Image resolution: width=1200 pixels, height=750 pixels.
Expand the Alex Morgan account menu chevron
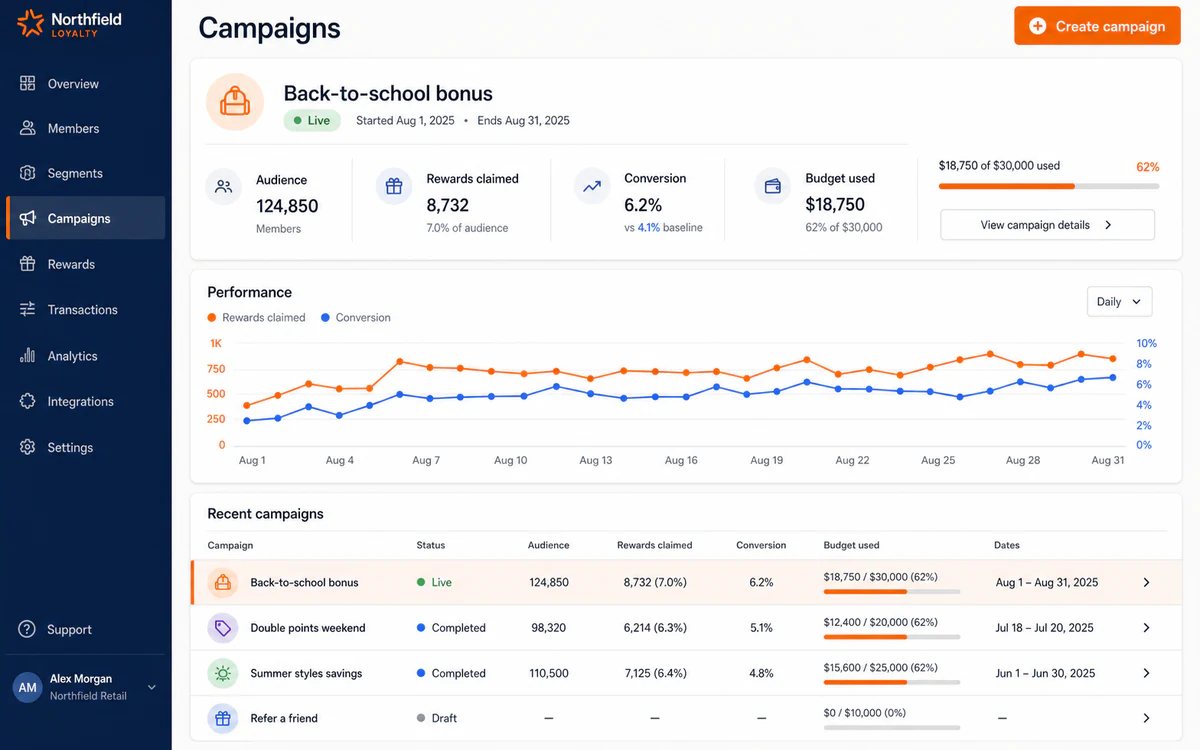click(152, 687)
